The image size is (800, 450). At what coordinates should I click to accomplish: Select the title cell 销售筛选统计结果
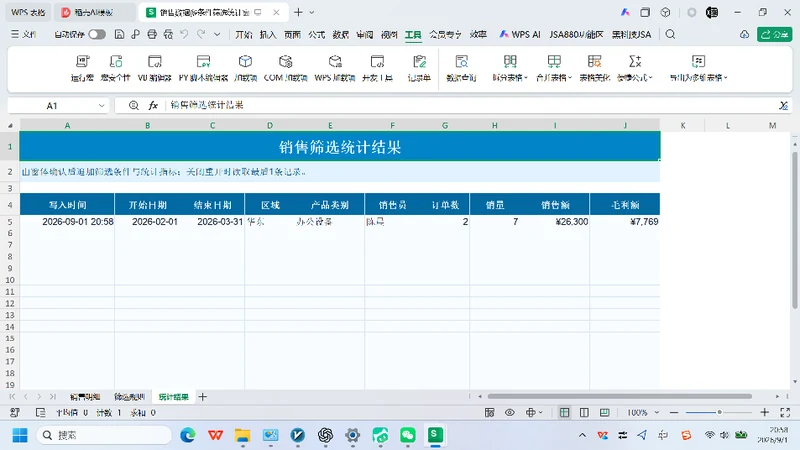(x=340, y=147)
